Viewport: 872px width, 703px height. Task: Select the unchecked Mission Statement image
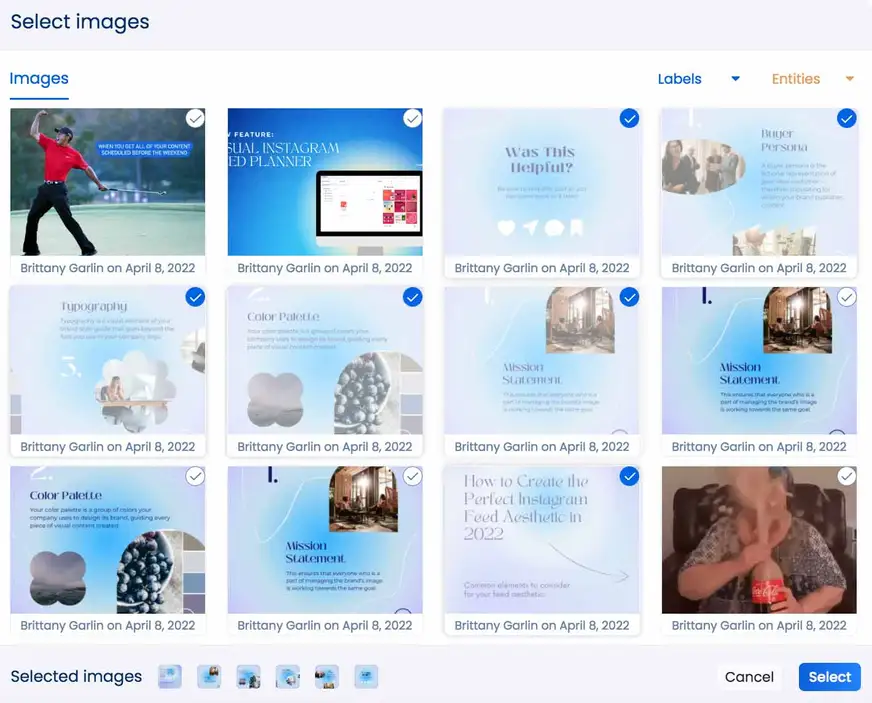point(847,297)
